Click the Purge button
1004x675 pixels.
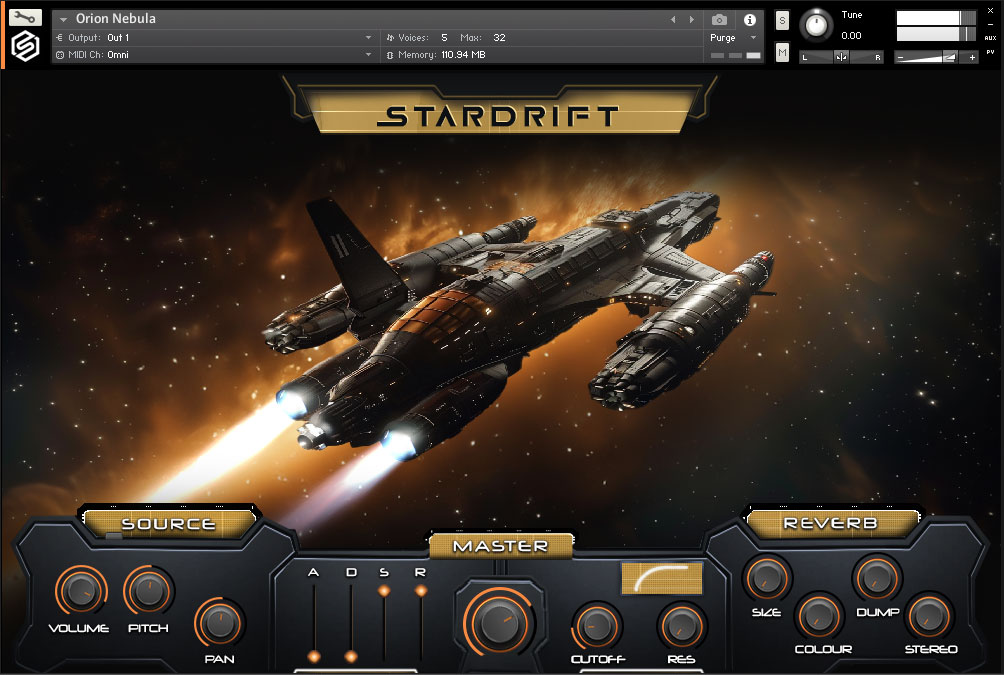(723, 36)
